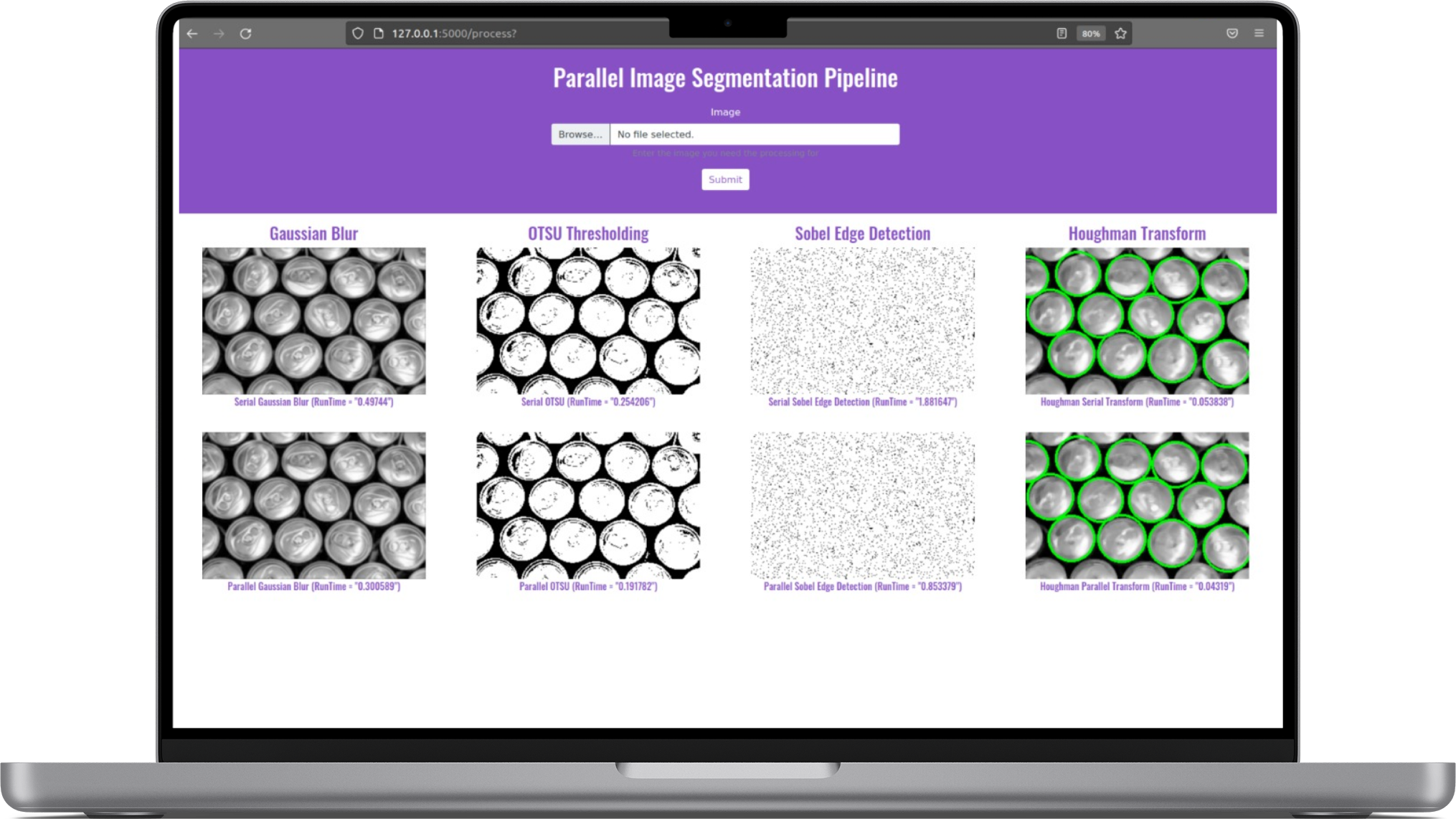Click the page info document icon
This screenshot has height=819, width=1456.
(379, 34)
